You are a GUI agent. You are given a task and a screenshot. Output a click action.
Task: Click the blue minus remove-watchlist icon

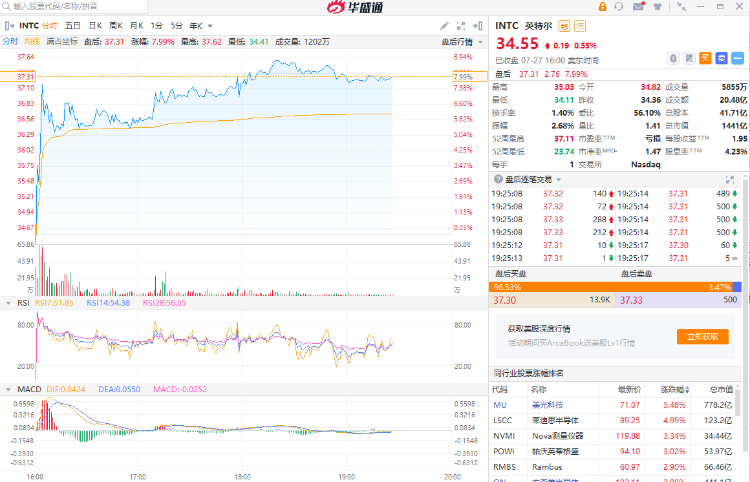738,58
